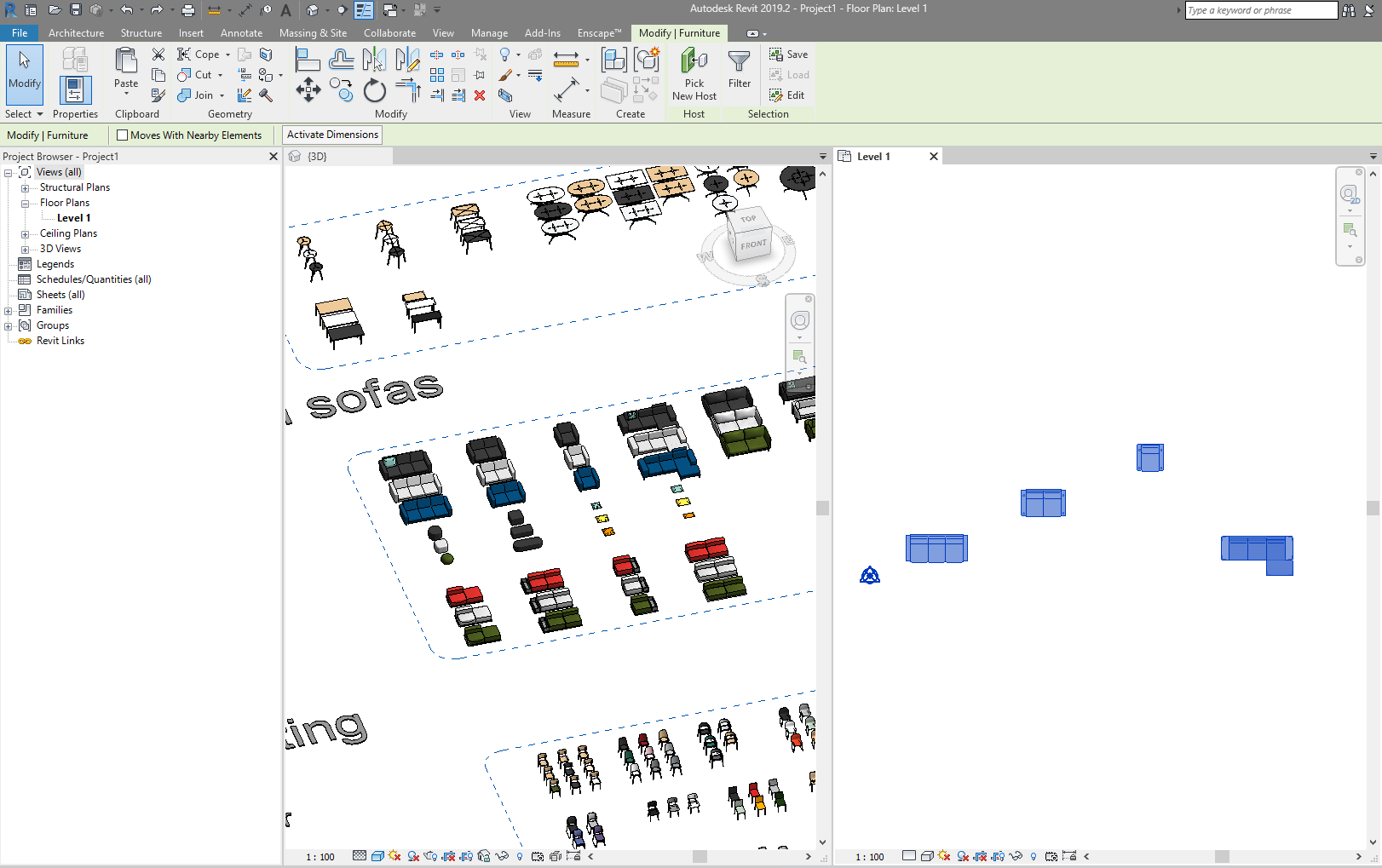Click the keyword search input field

[x=1261, y=10]
